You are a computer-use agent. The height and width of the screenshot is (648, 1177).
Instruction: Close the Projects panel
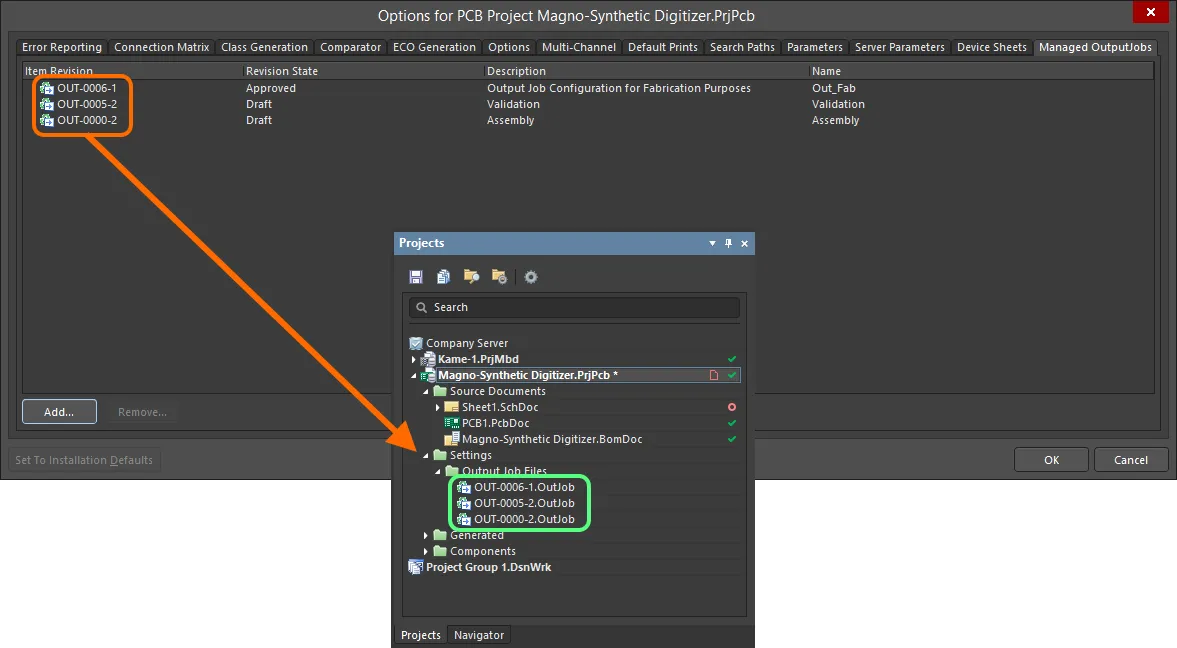(x=745, y=243)
